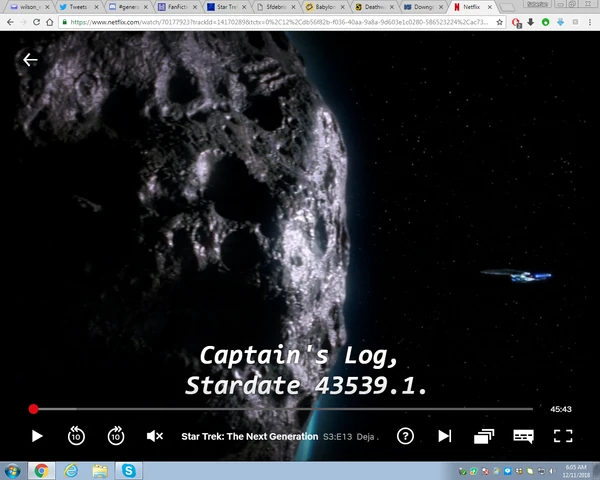Open the gray square extension icon
The width and height of the screenshot is (600, 480).
pyautogui.click(x=575, y=22)
